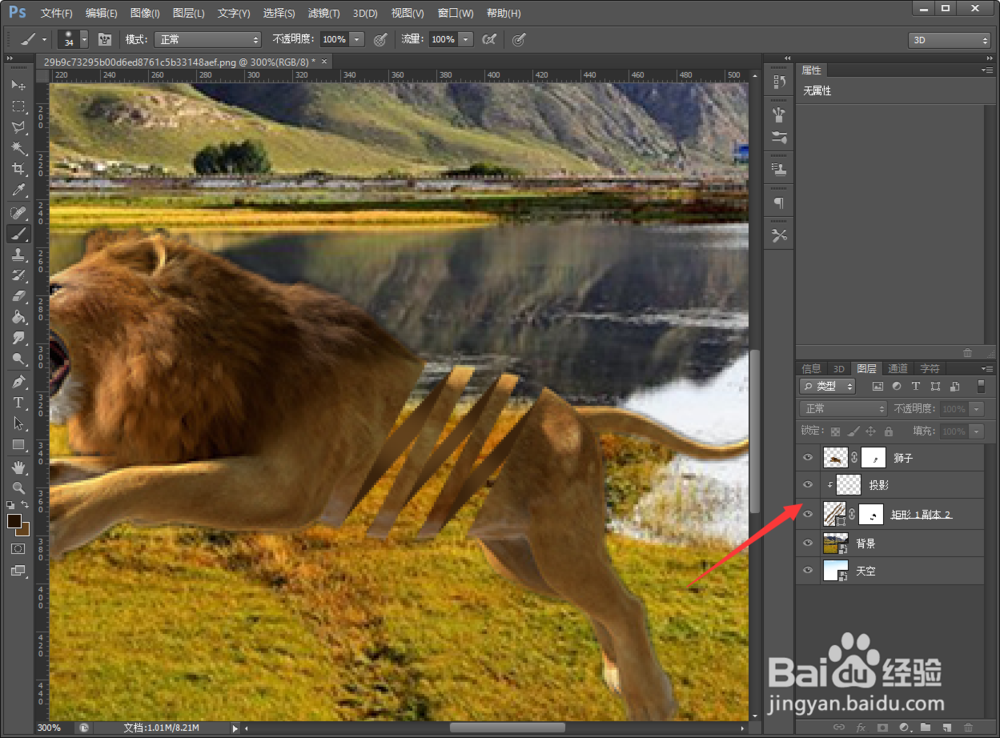Select the Spot Healing Brush tool

[18, 212]
